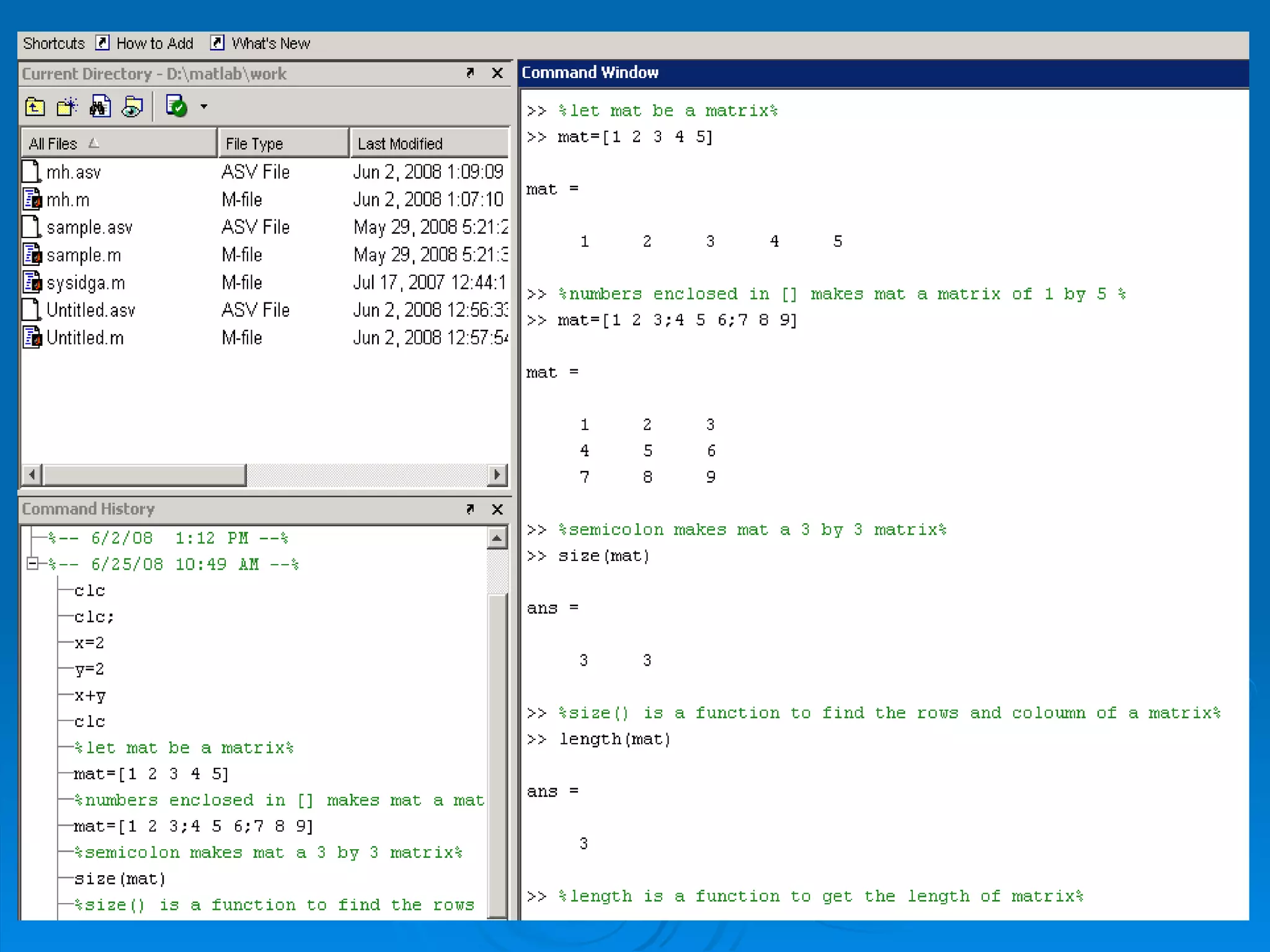Image resolution: width=1270 pixels, height=952 pixels.
Task: Select the sysidga.m file
Action: [x=86, y=283]
